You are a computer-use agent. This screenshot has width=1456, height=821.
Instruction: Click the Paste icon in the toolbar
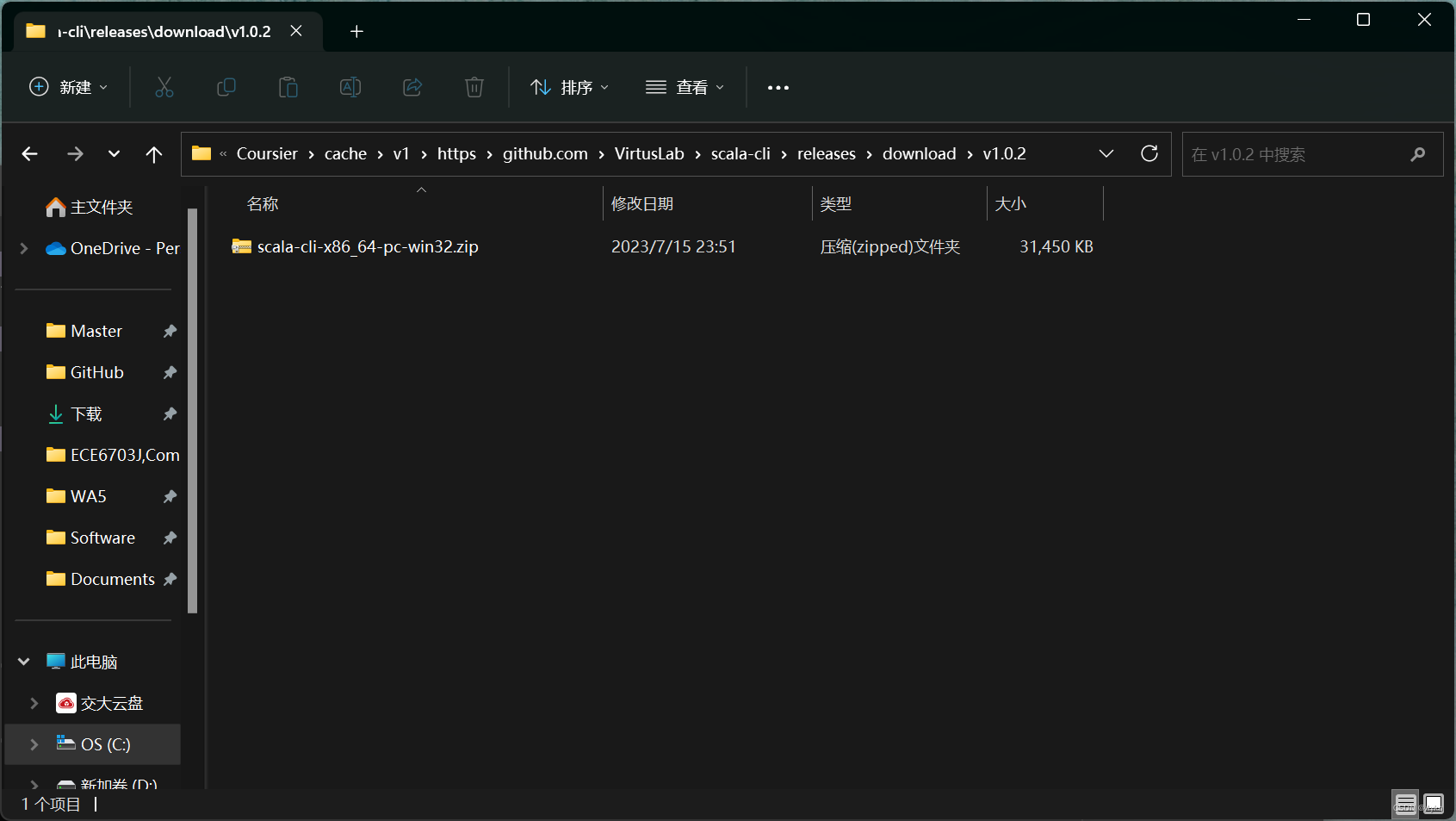coord(288,87)
